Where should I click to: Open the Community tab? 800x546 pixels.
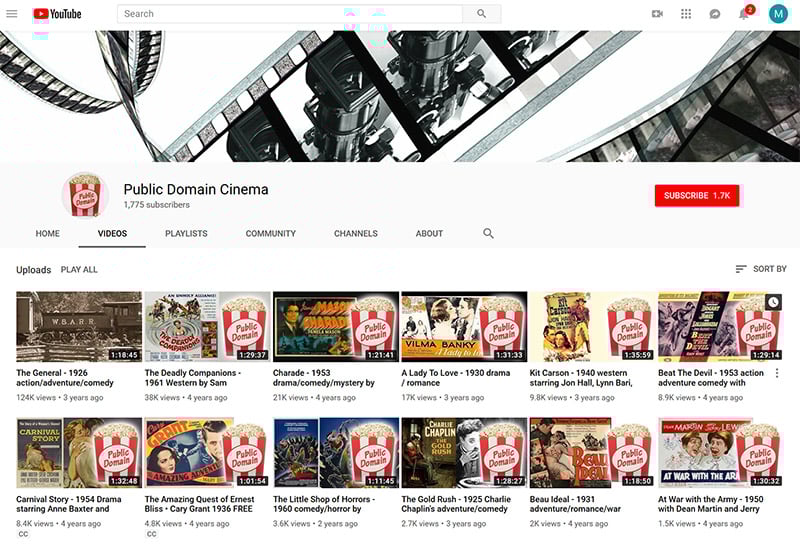(x=270, y=233)
